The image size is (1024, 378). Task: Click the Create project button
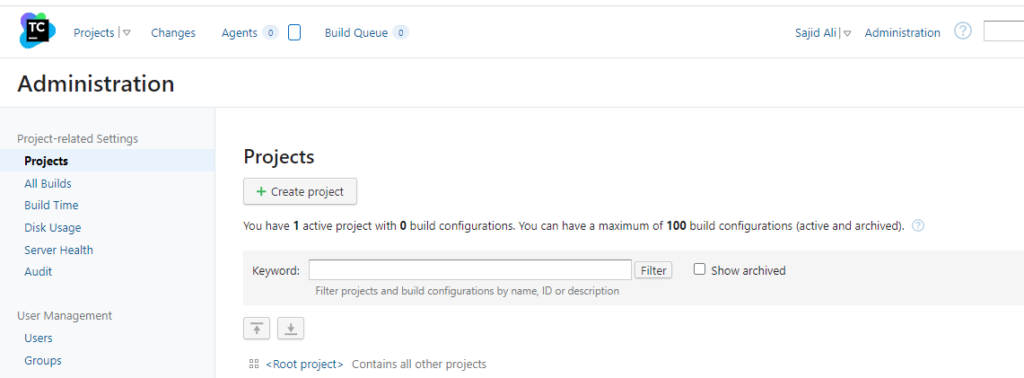pyautogui.click(x=300, y=191)
